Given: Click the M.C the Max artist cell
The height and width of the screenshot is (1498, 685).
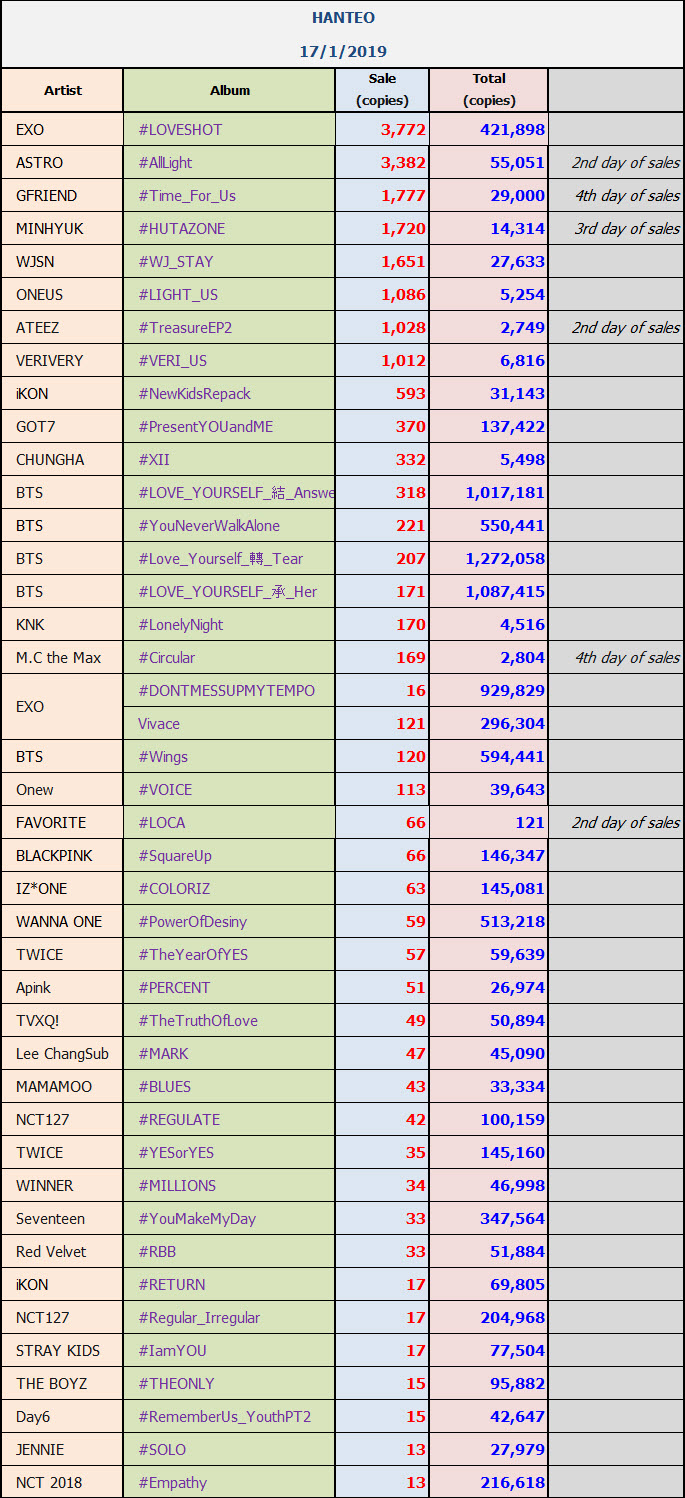Looking at the screenshot, I should pyautogui.click(x=59, y=658).
